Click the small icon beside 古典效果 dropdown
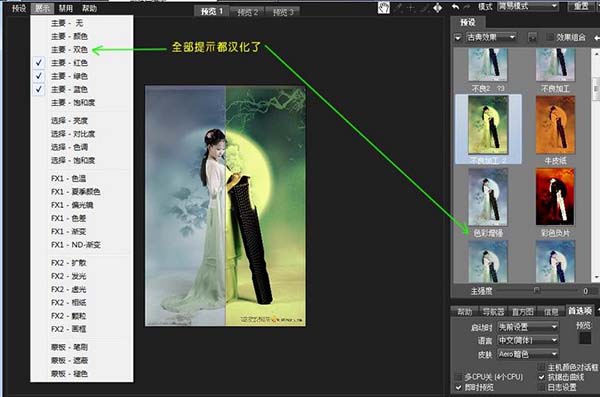The image size is (600, 397). (x=532, y=37)
